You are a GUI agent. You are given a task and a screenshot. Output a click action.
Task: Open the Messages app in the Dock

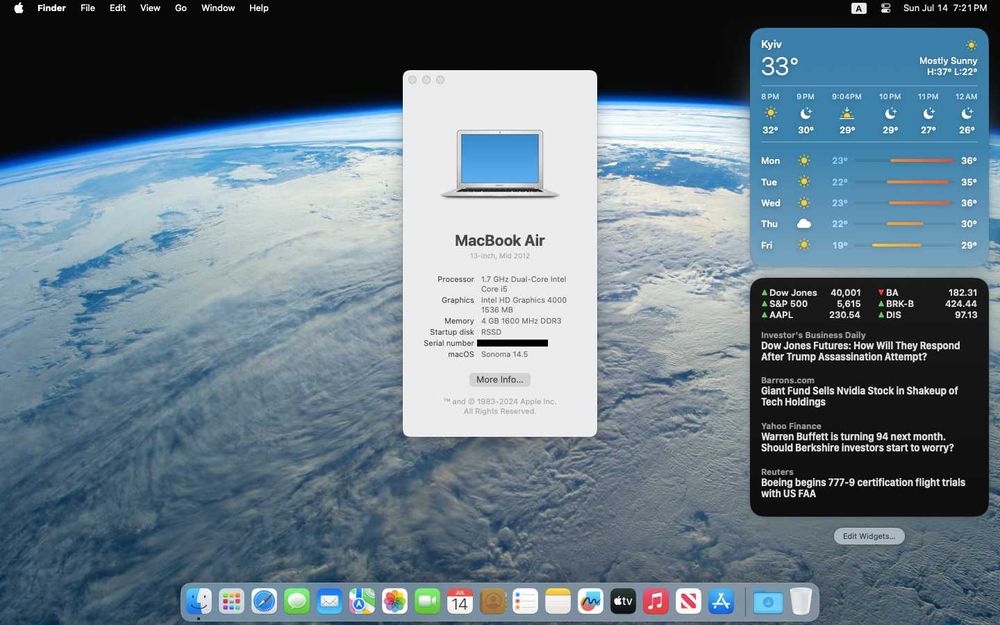point(297,601)
